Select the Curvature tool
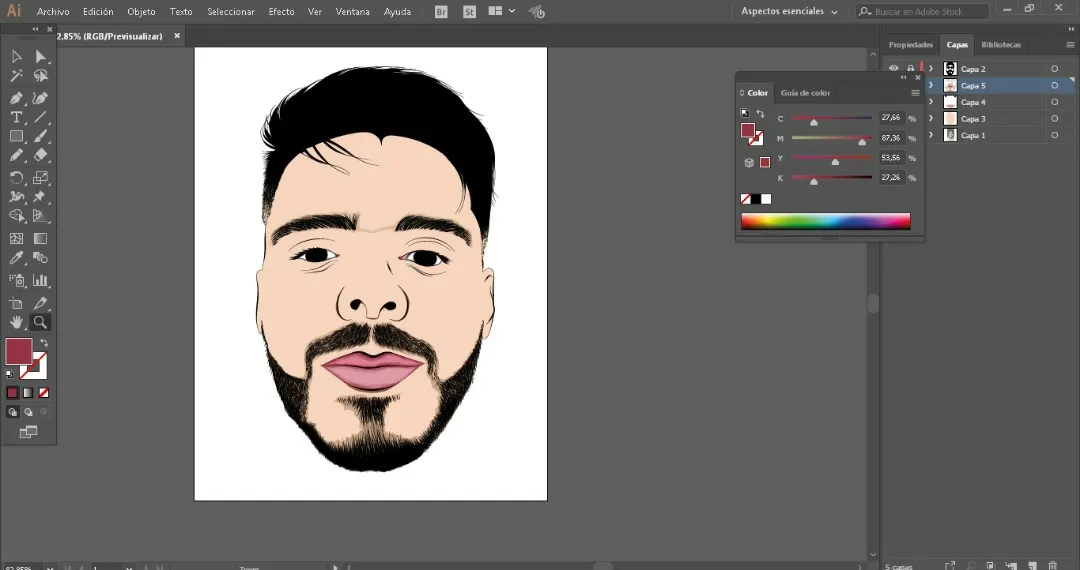The width and height of the screenshot is (1080, 570). click(41, 98)
